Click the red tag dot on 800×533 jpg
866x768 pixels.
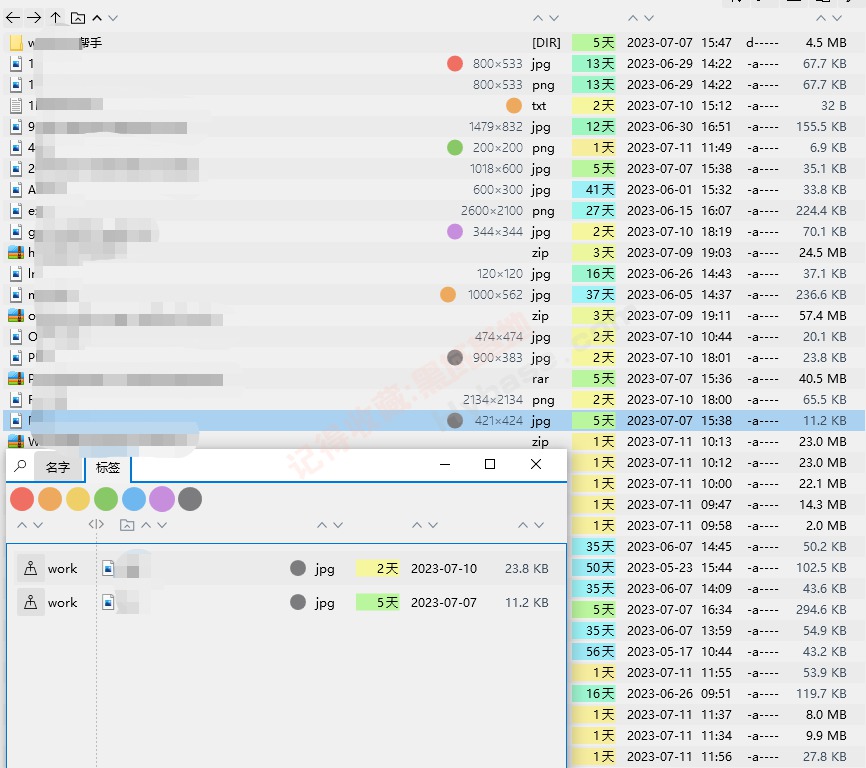pos(455,63)
